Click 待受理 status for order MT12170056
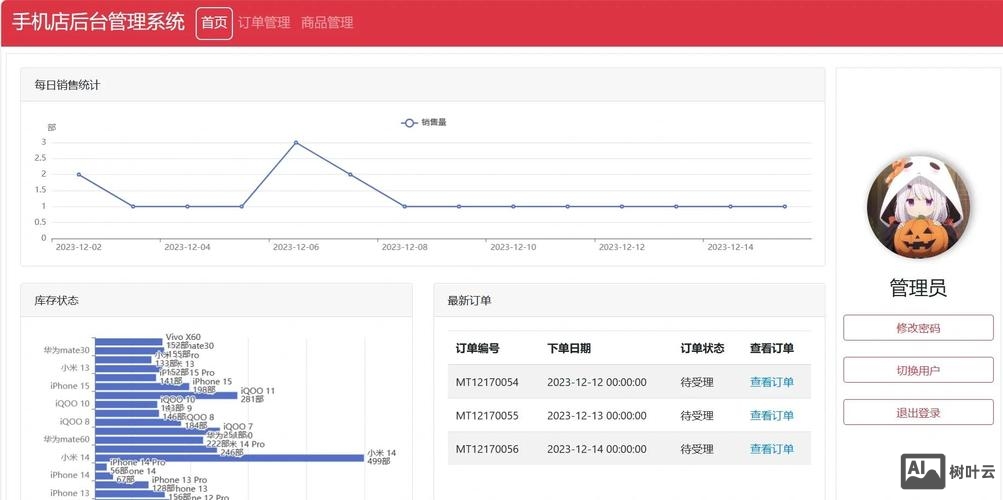The image size is (1003, 500). (697, 449)
